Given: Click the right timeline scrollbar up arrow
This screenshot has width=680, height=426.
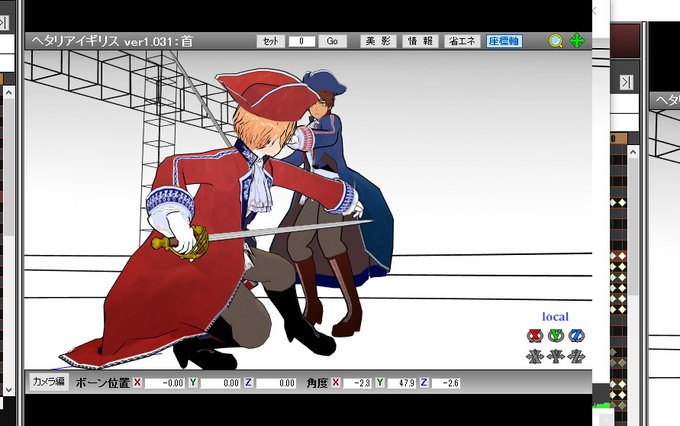Looking at the screenshot, I should tap(633, 152).
